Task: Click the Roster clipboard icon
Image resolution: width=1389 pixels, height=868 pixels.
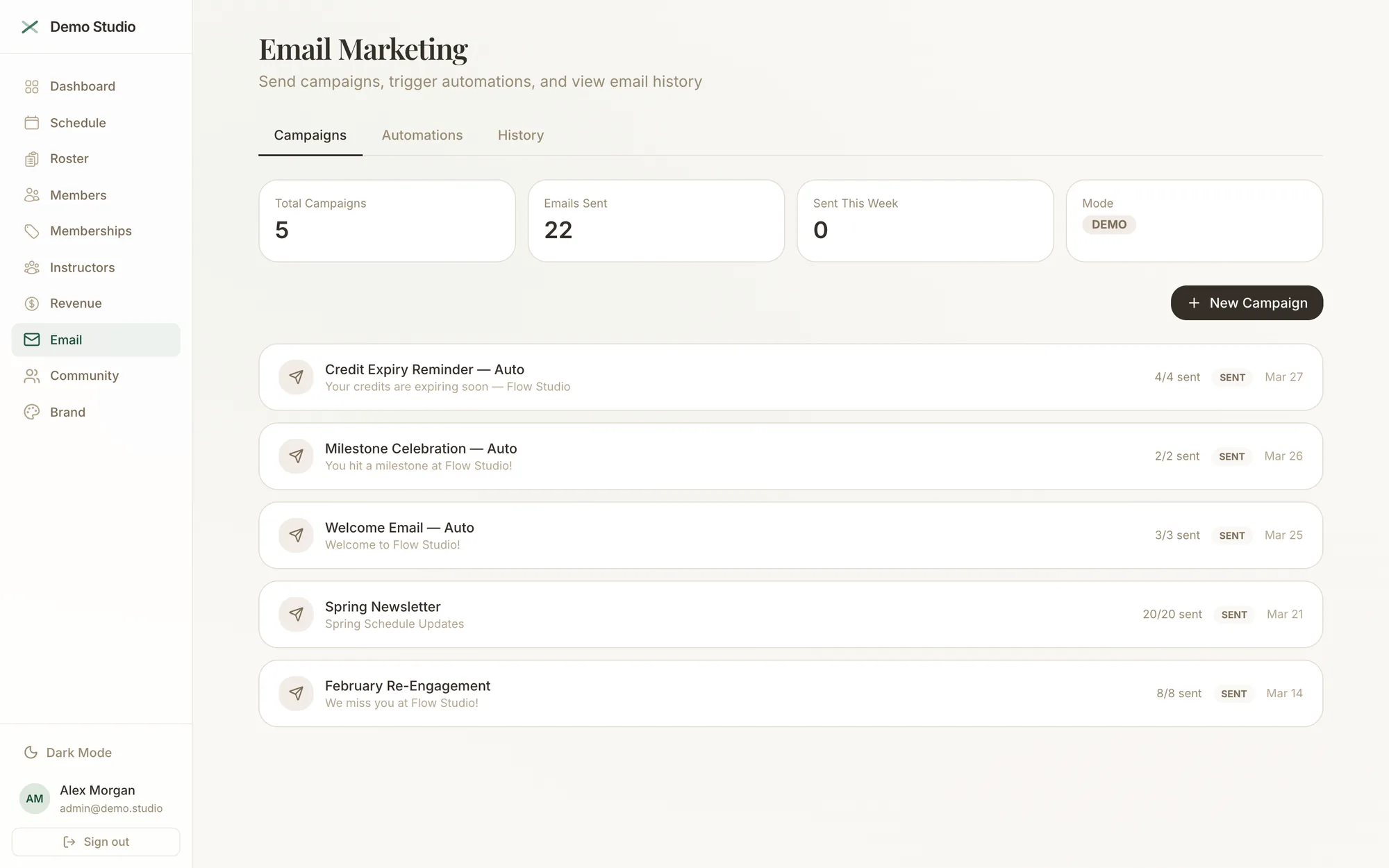Action: pos(32,159)
